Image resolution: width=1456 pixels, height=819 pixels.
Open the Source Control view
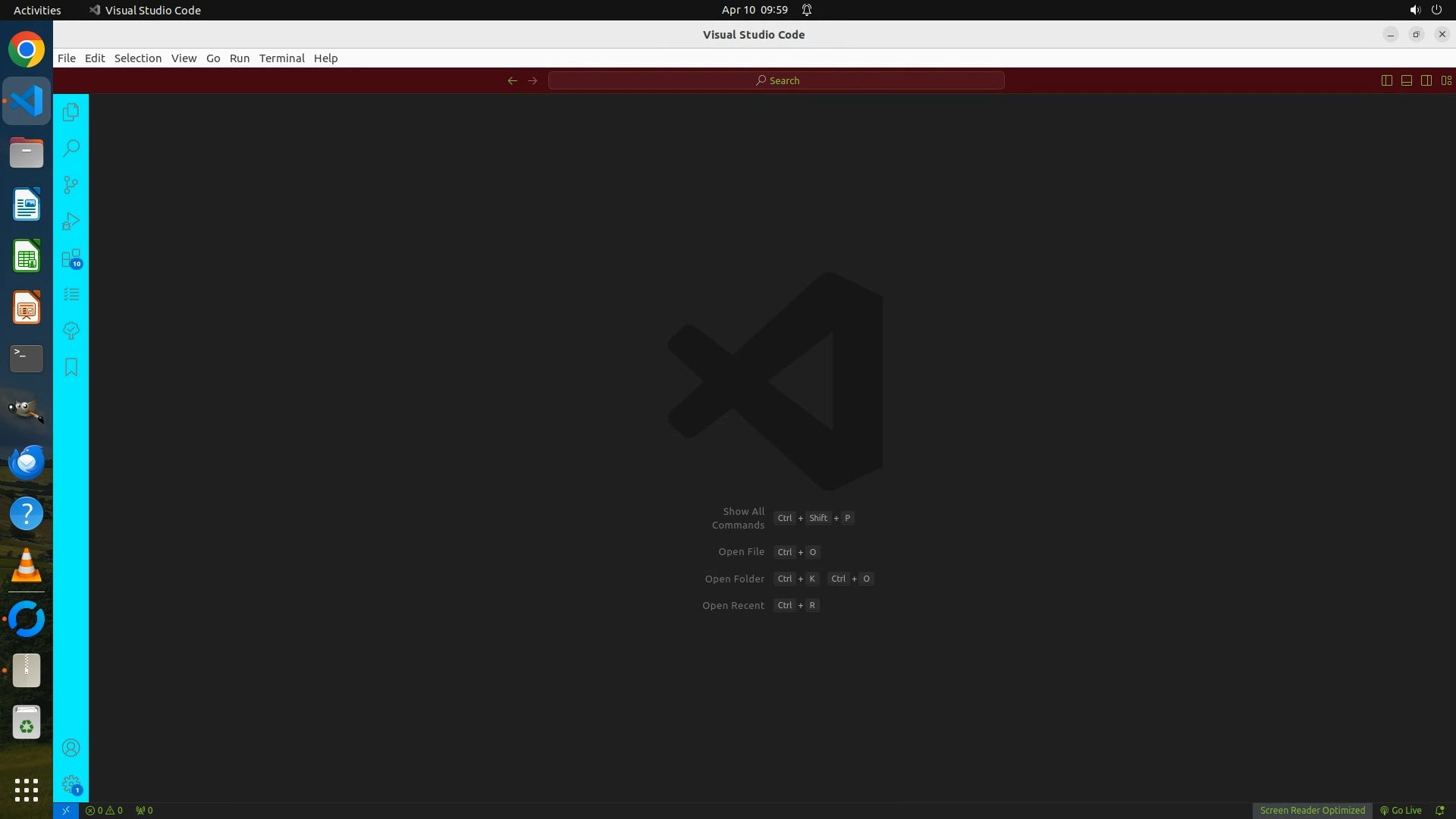tap(71, 185)
